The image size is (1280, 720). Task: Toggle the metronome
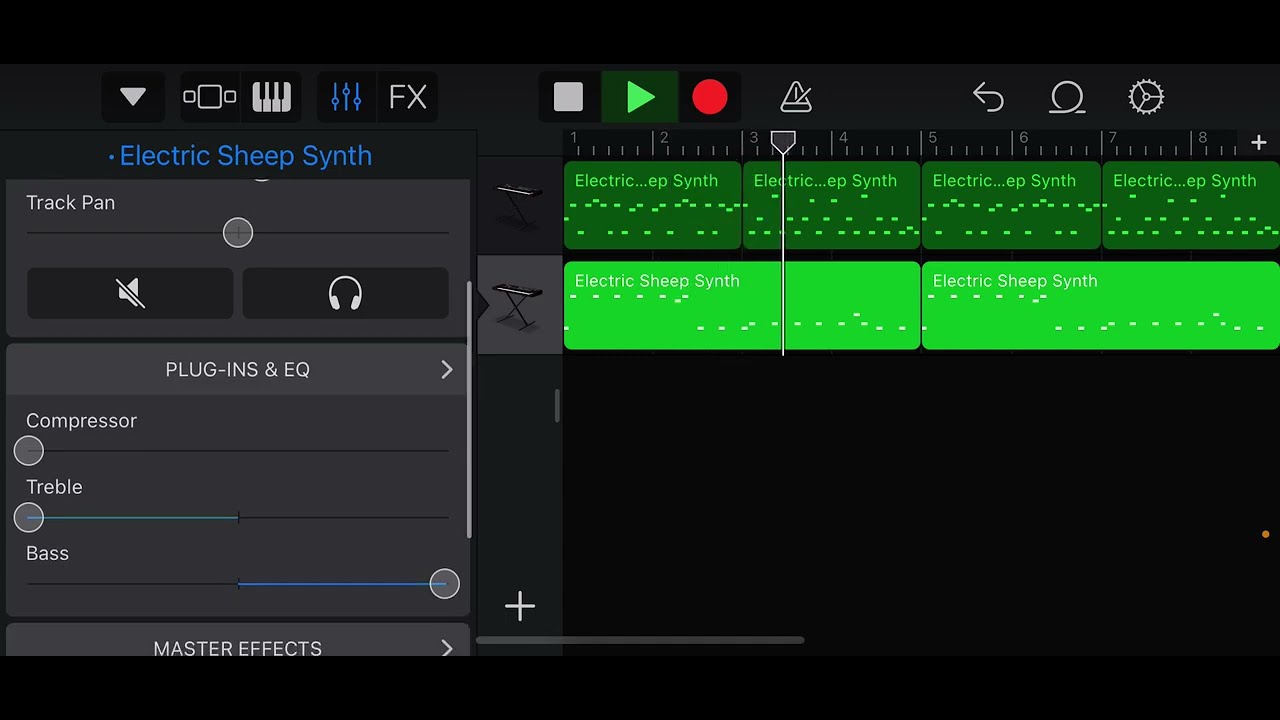[796, 97]
